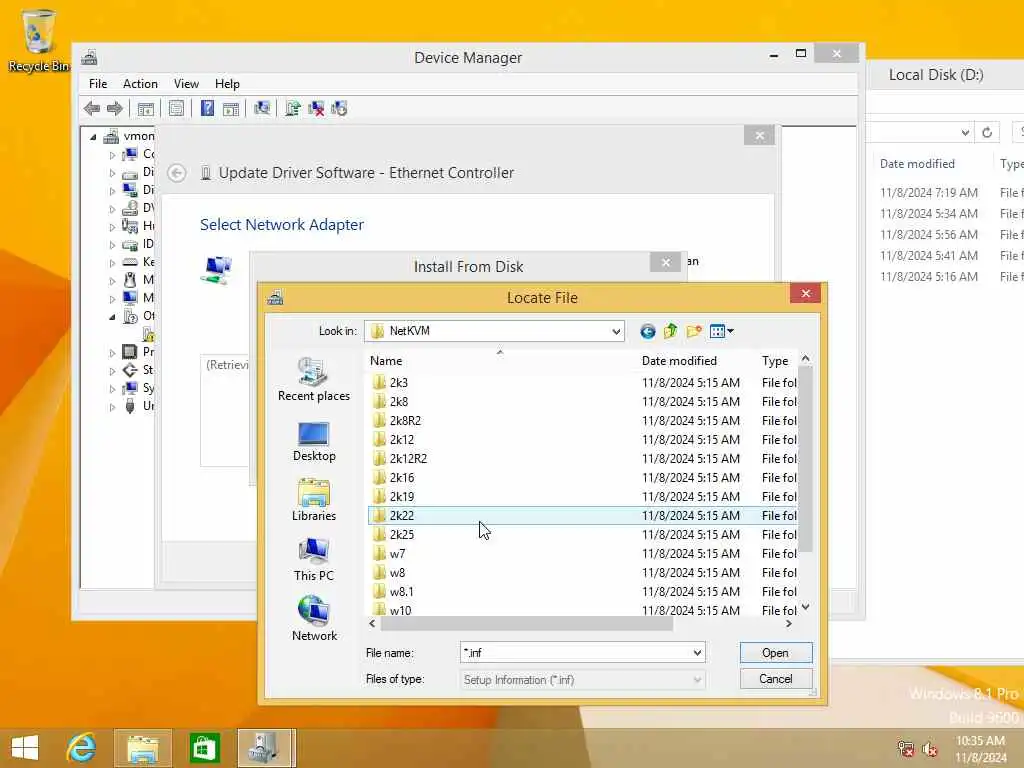Open the View menu in Device Manager
Image resolution: width=1024 pixels, height=768 pixels.
tap(186, 84)
